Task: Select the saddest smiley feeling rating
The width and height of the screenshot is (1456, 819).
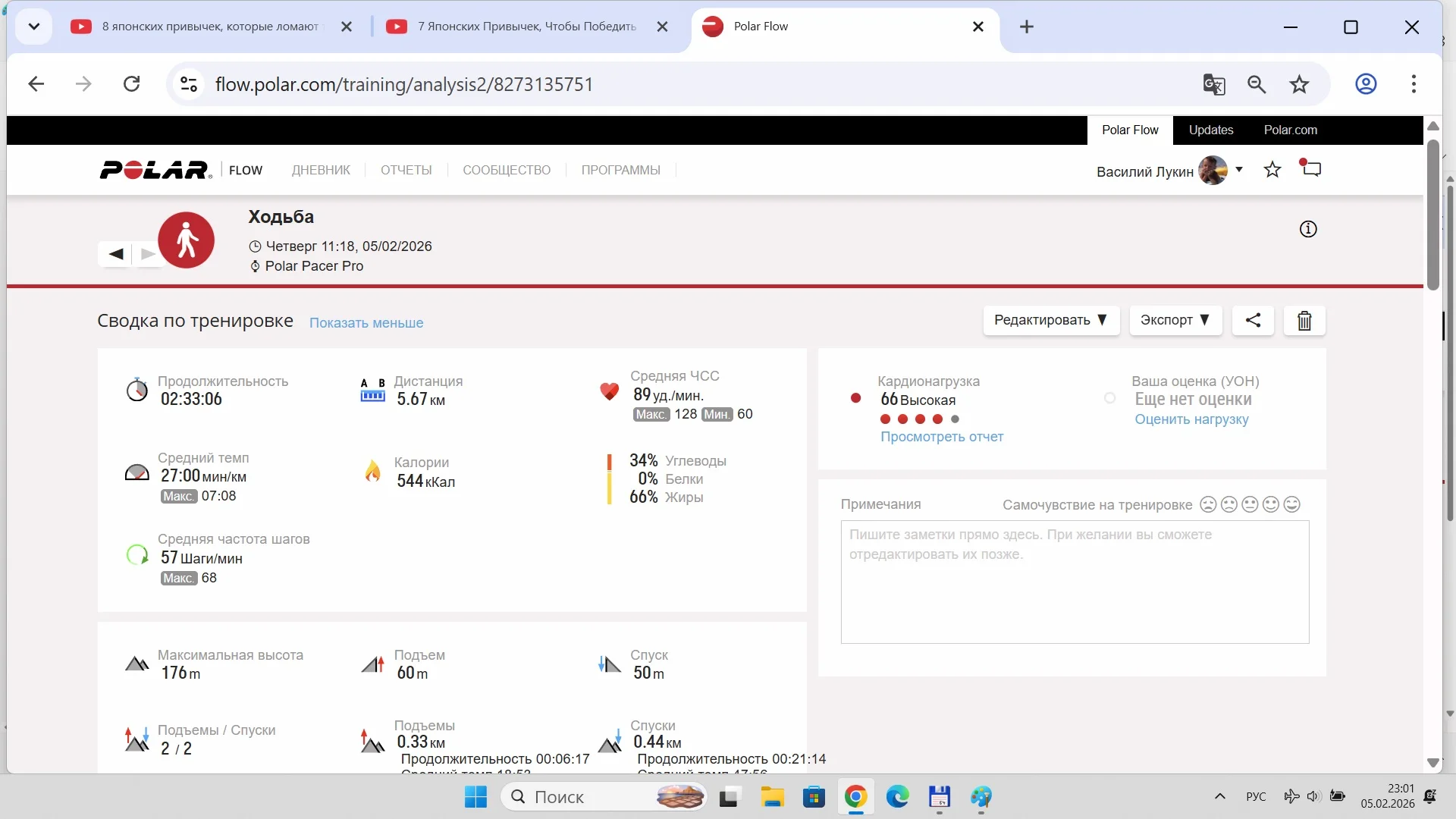Action: click(1208, 505)
